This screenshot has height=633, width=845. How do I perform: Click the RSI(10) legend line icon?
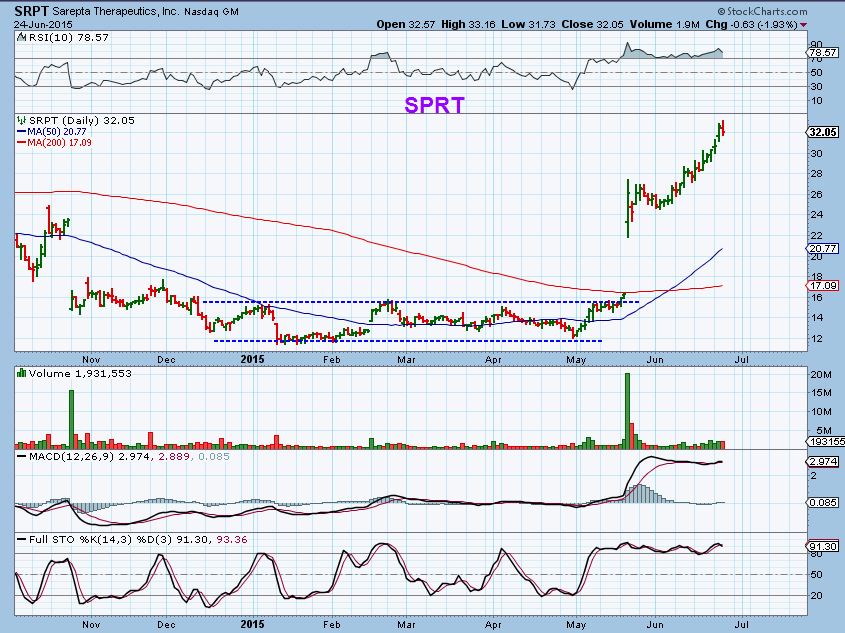20,38
